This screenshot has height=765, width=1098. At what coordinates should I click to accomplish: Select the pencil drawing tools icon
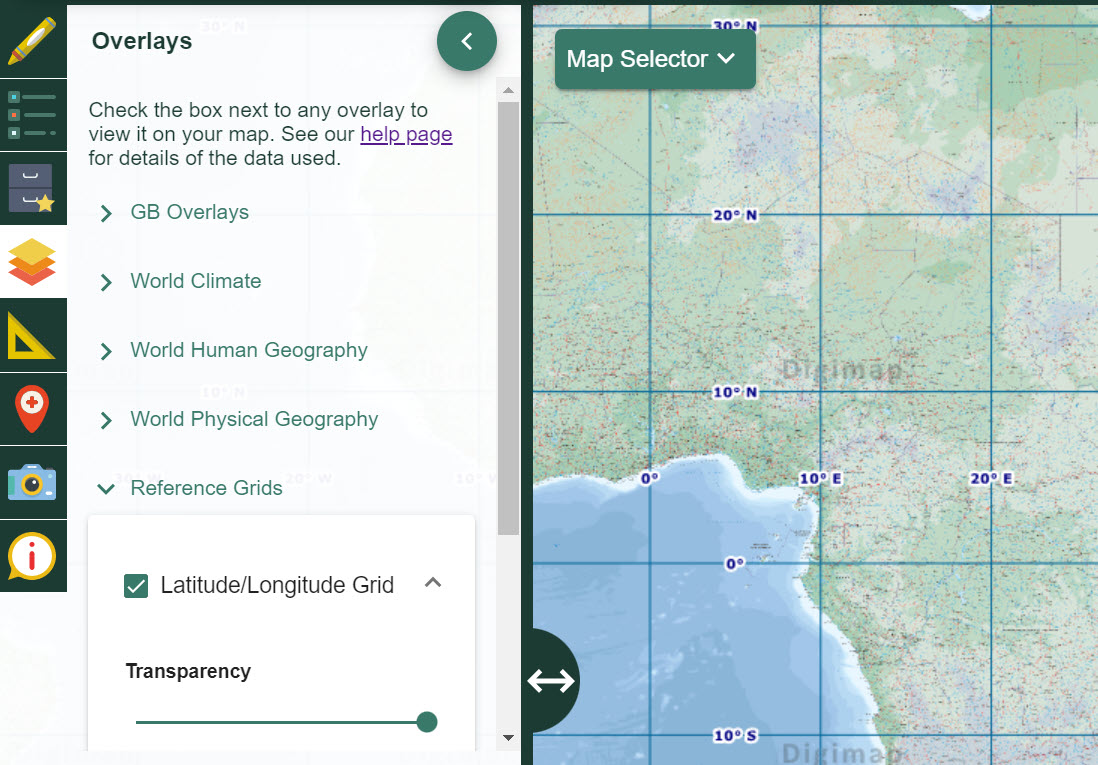33,41
